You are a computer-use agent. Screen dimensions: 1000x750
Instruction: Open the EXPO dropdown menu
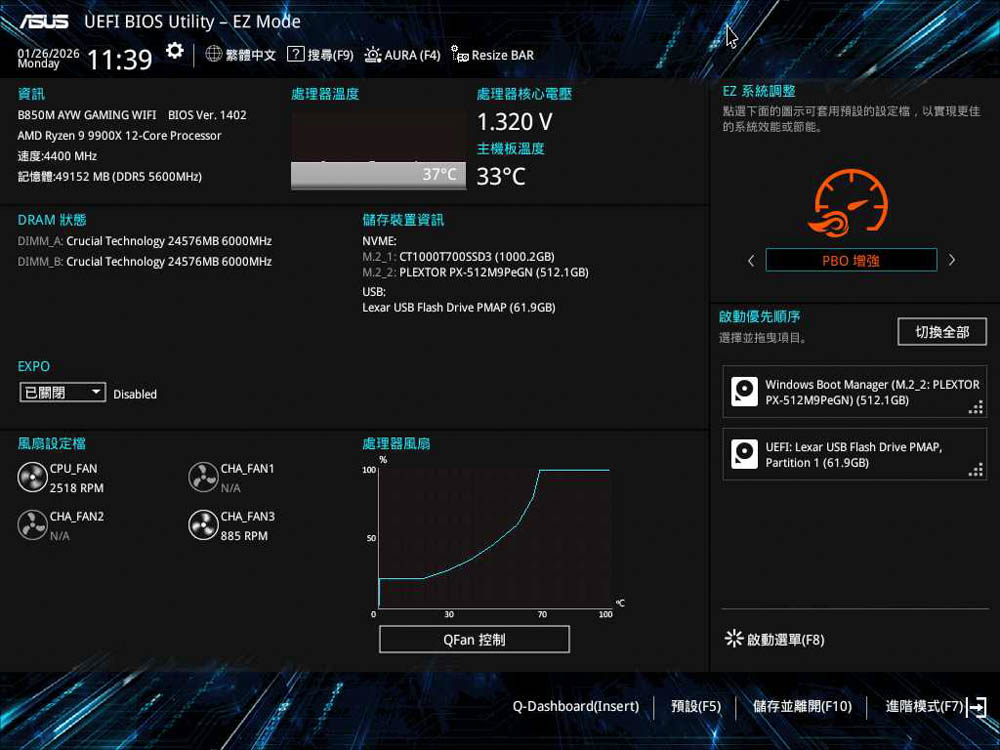(63, 393)
